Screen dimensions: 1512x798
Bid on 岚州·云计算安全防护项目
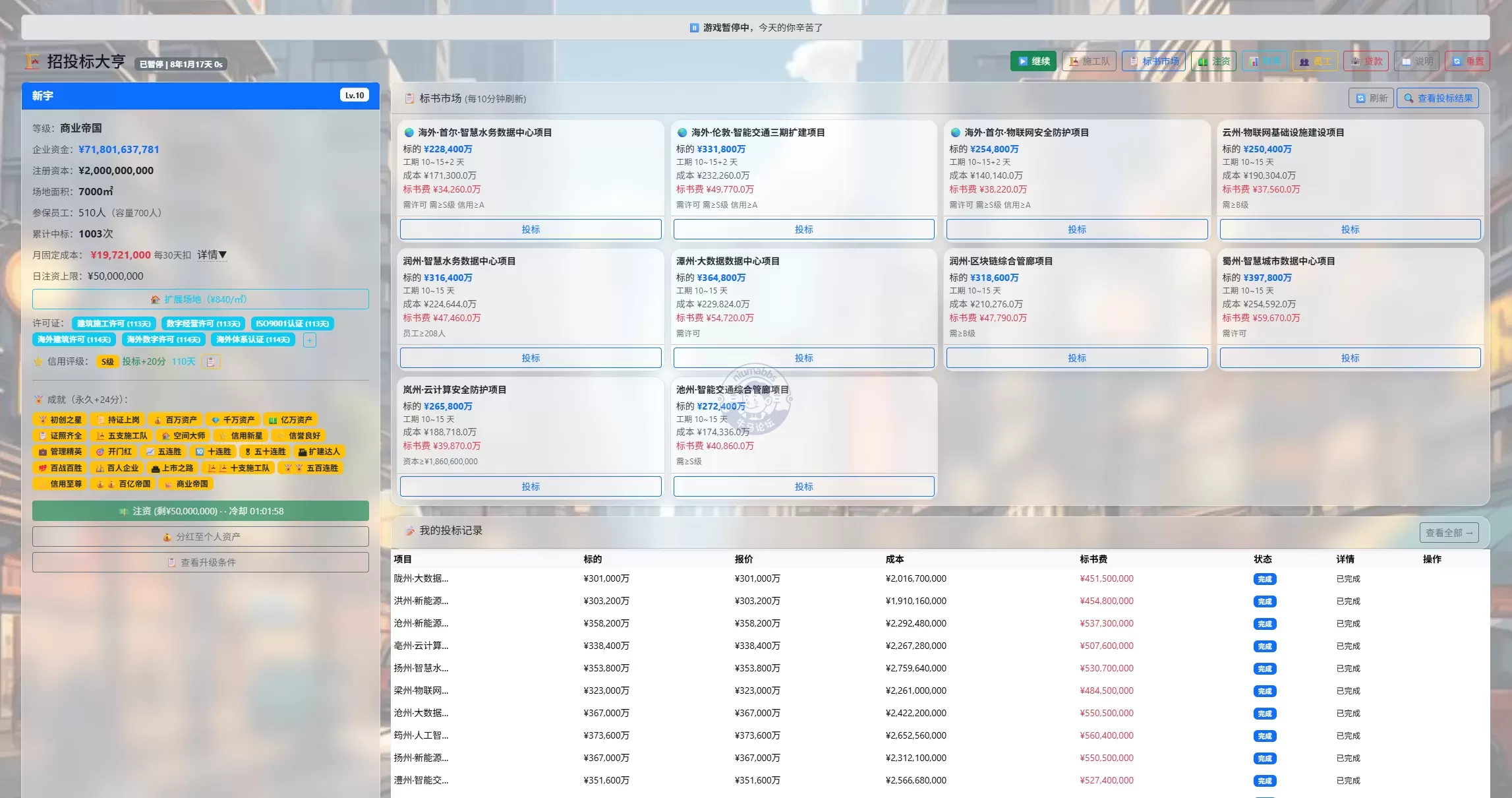point(531,487)
